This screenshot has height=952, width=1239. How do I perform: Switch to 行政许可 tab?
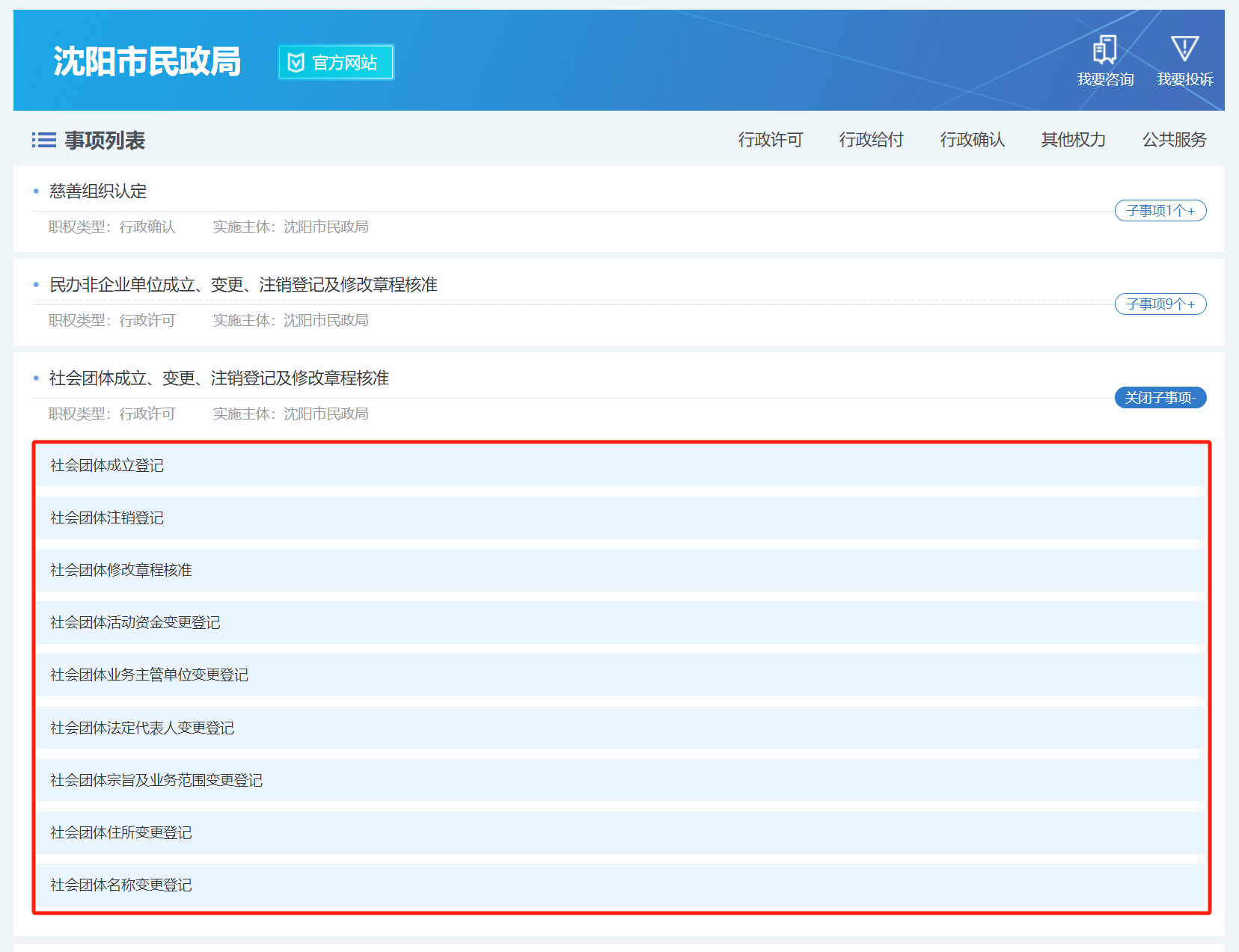click(x=770, y=140)
